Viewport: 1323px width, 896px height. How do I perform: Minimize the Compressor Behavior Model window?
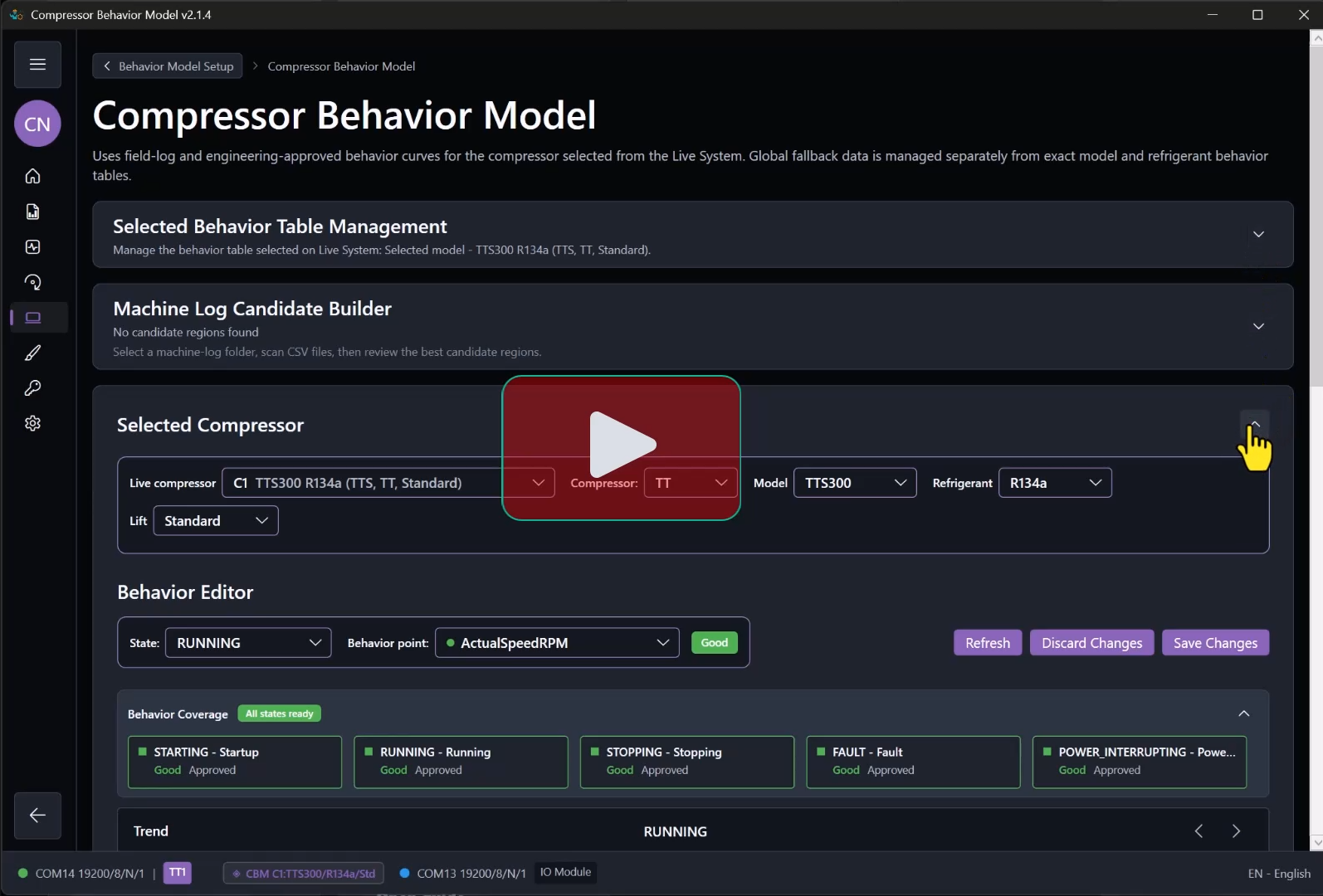(1213, 15)
